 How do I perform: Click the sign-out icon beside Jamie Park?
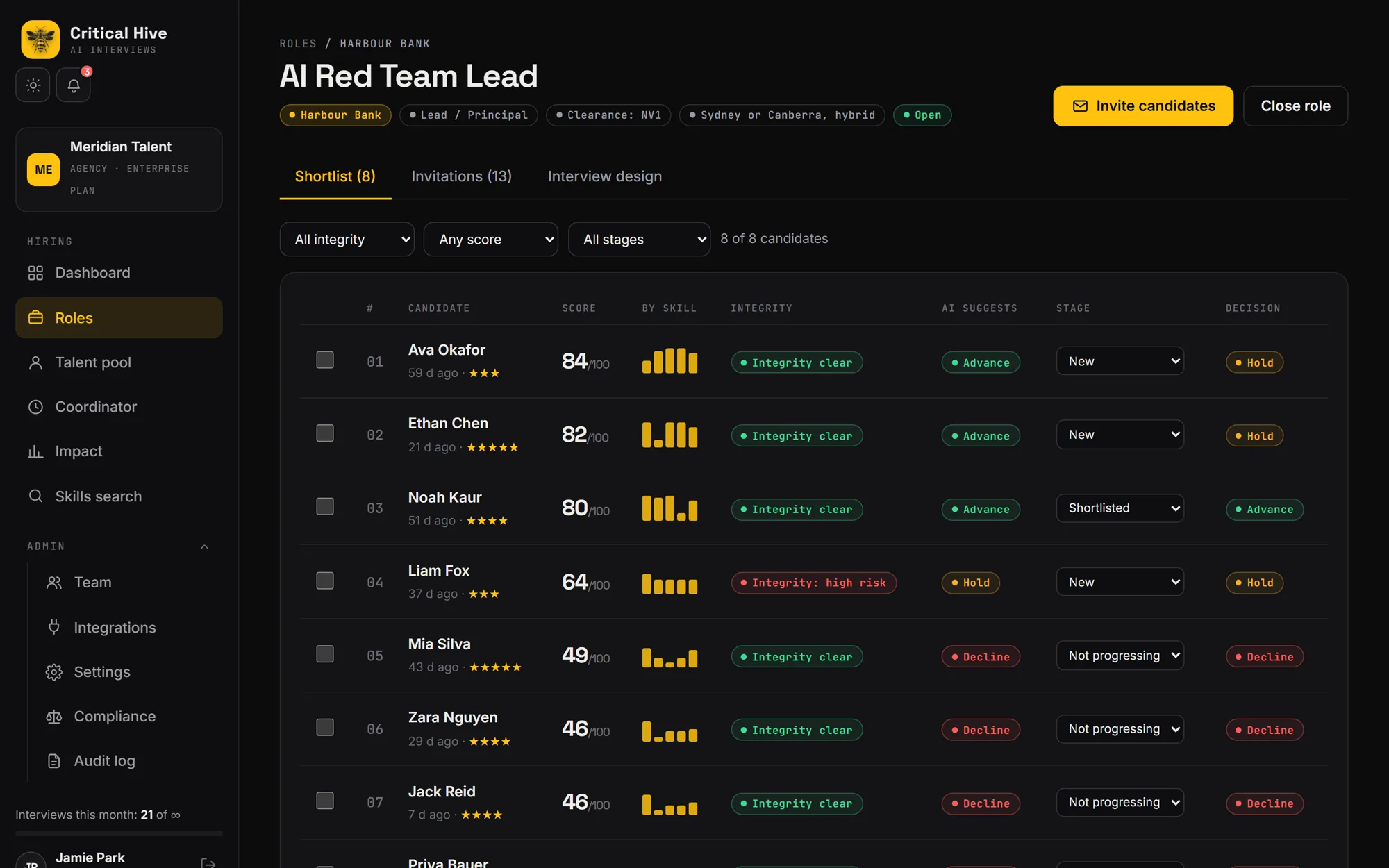tap(208, 863)
